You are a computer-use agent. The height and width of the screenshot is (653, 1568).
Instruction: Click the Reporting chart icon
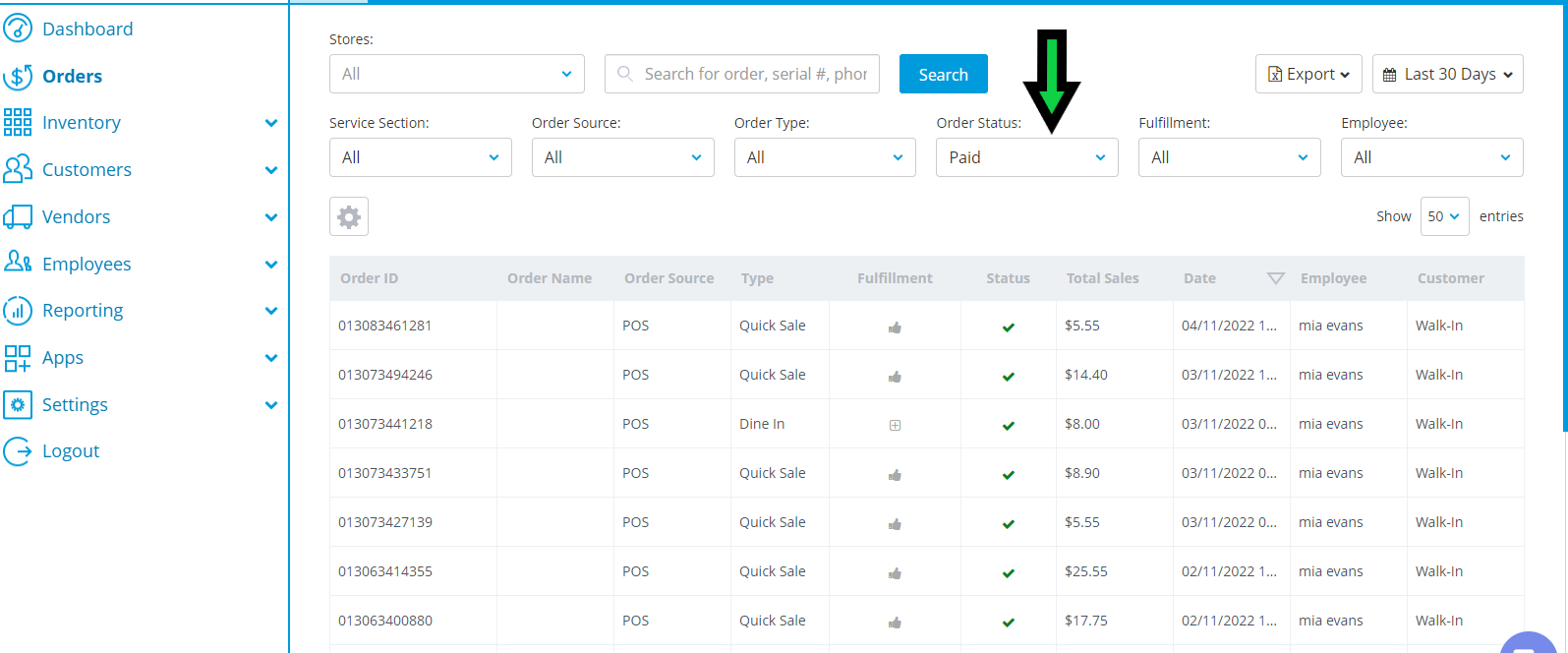click(x=18, y=311)
